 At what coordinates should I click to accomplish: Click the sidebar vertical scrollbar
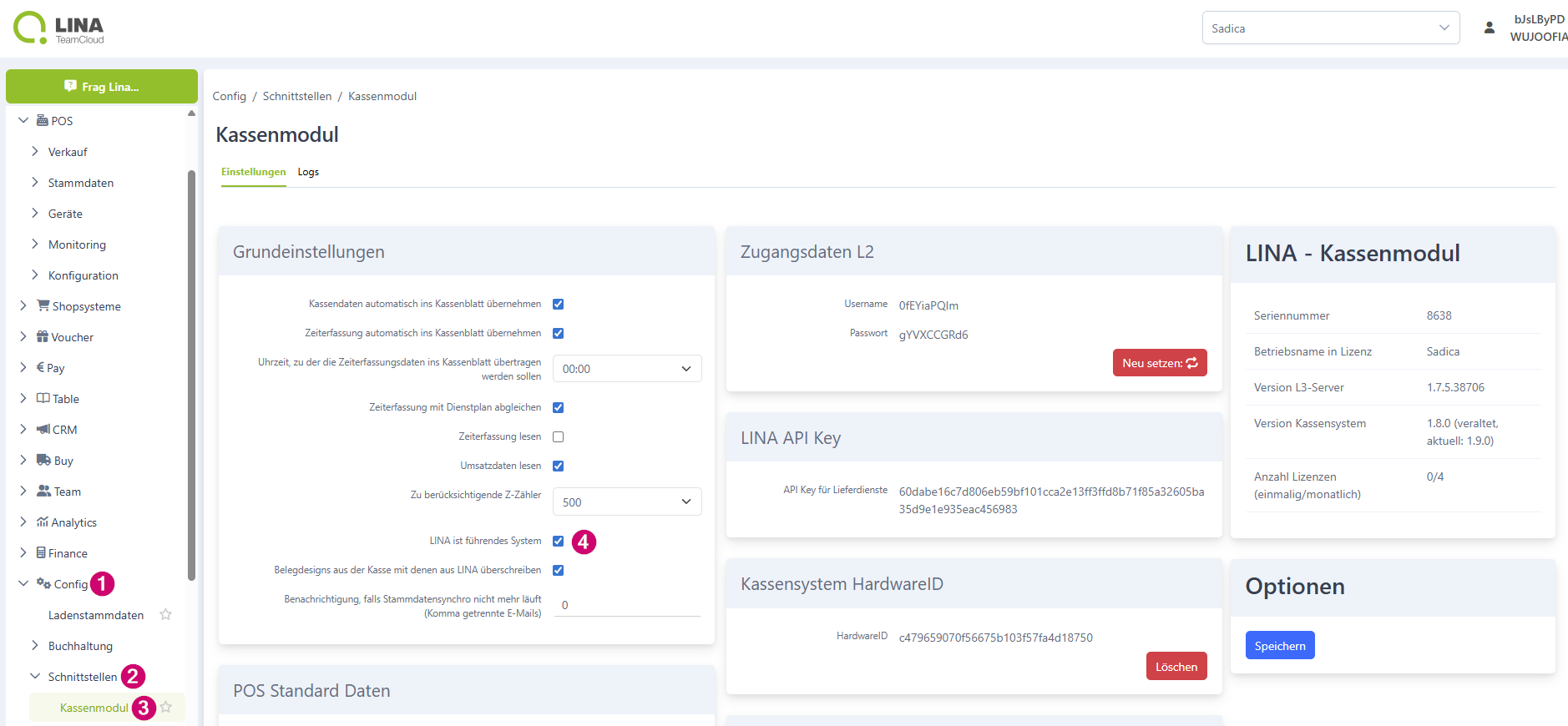[x=191, y=376]
